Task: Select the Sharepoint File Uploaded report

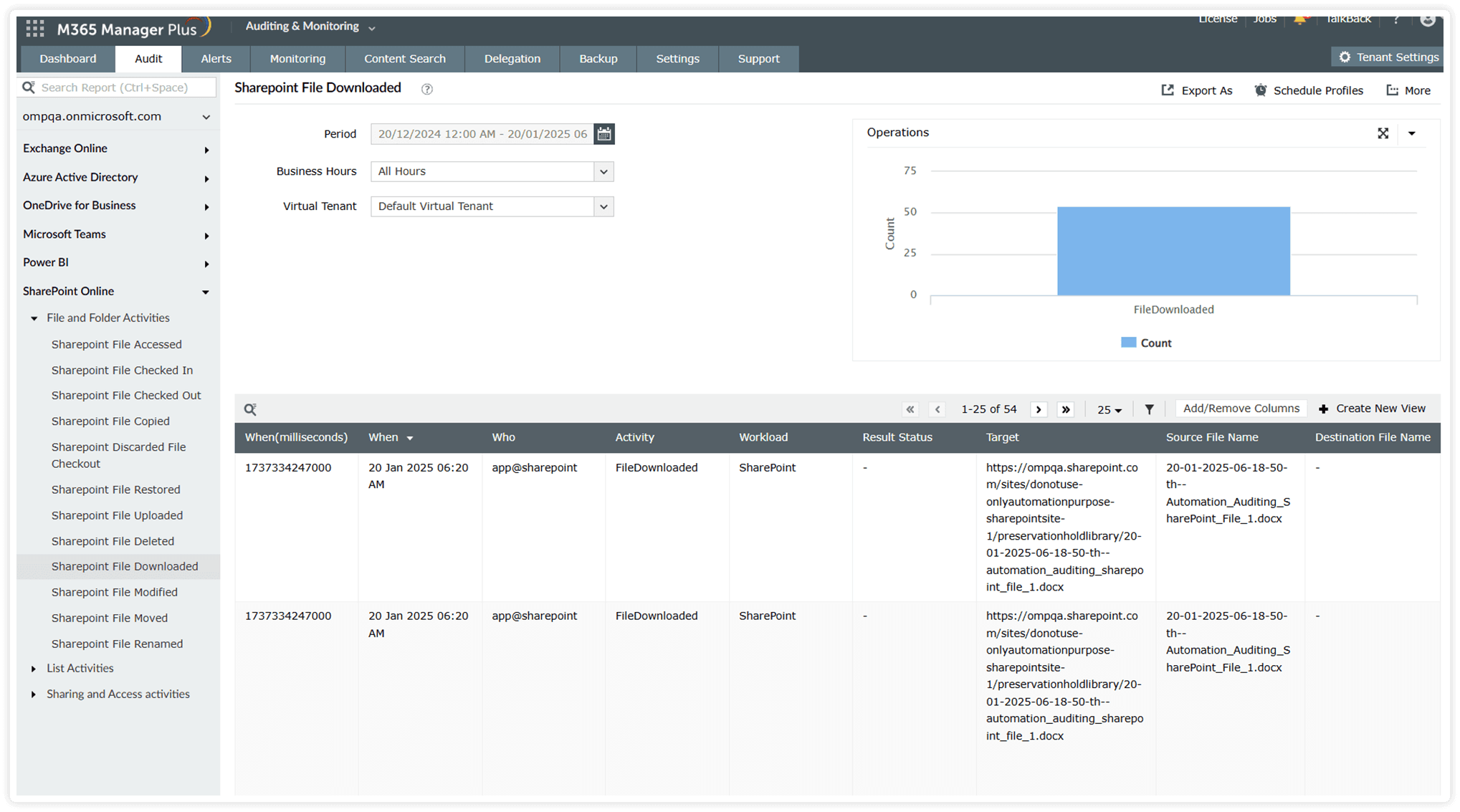Action: tap(117, 515)
